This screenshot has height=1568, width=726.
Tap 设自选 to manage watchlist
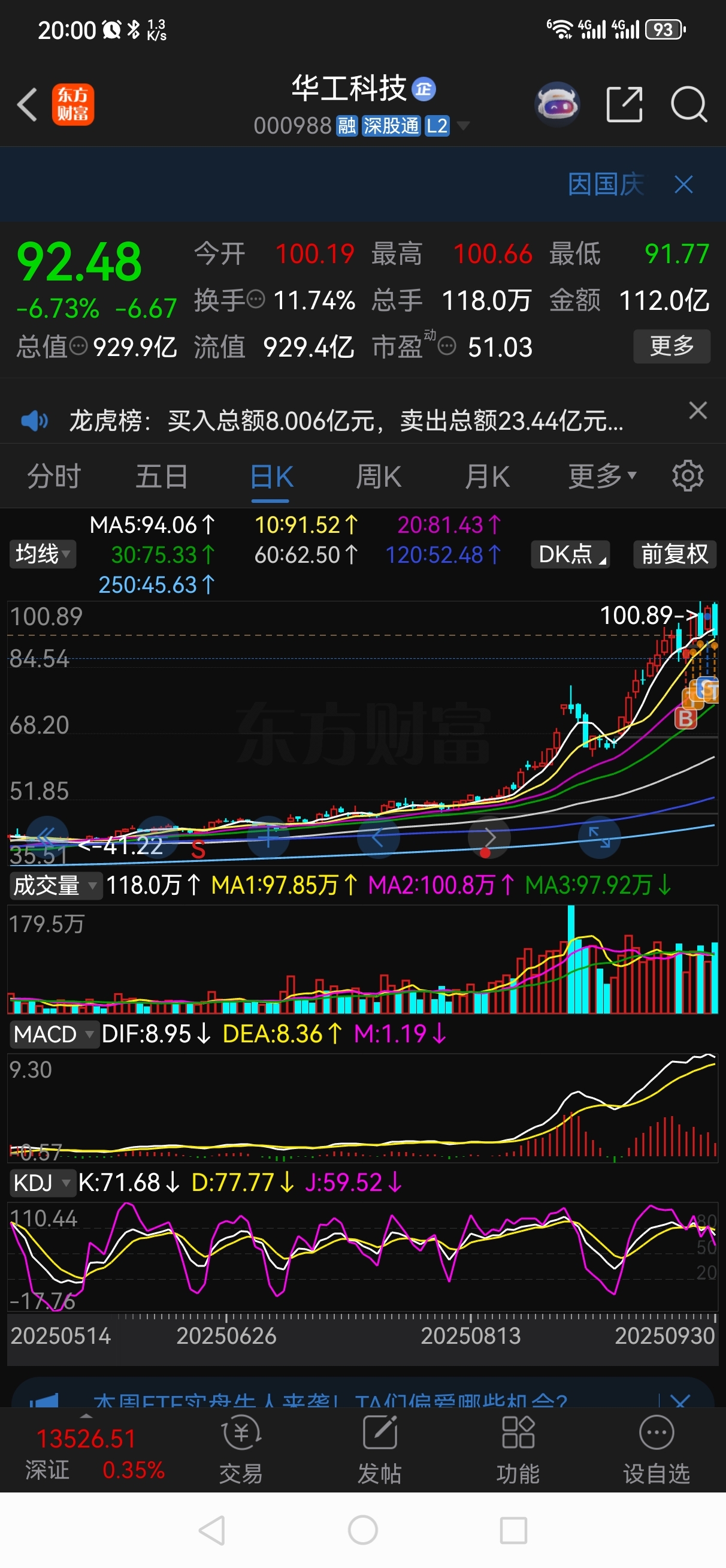pos(656,1451)
